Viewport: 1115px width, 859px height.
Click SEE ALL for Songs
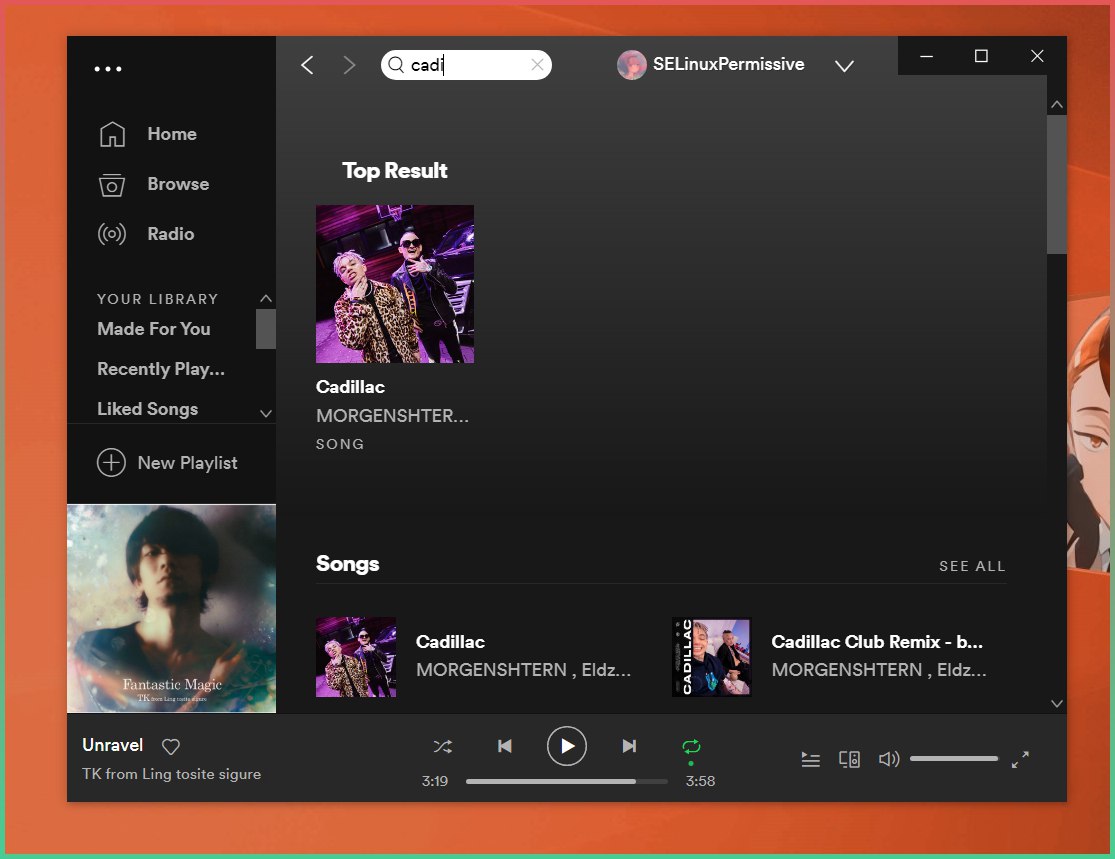click(972, 566)
